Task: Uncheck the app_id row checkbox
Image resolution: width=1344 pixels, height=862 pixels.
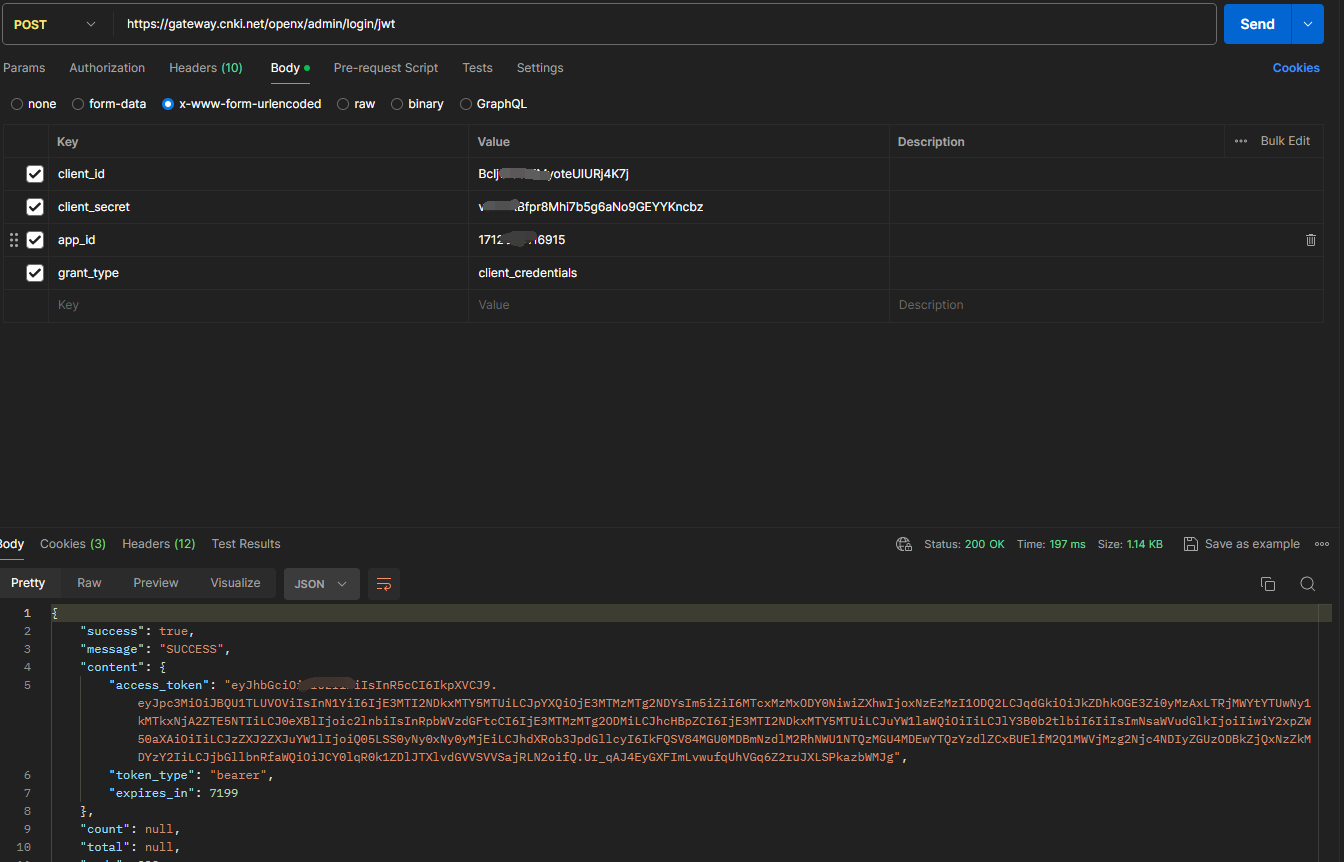Action: coord(35,240)
